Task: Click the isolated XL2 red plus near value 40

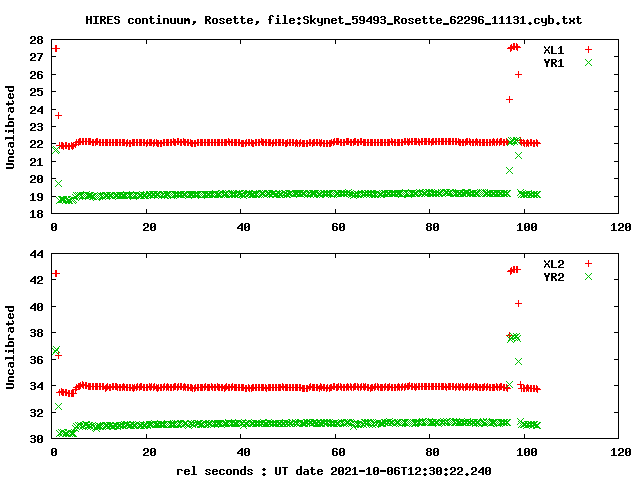Action: [x=518, y=304]
